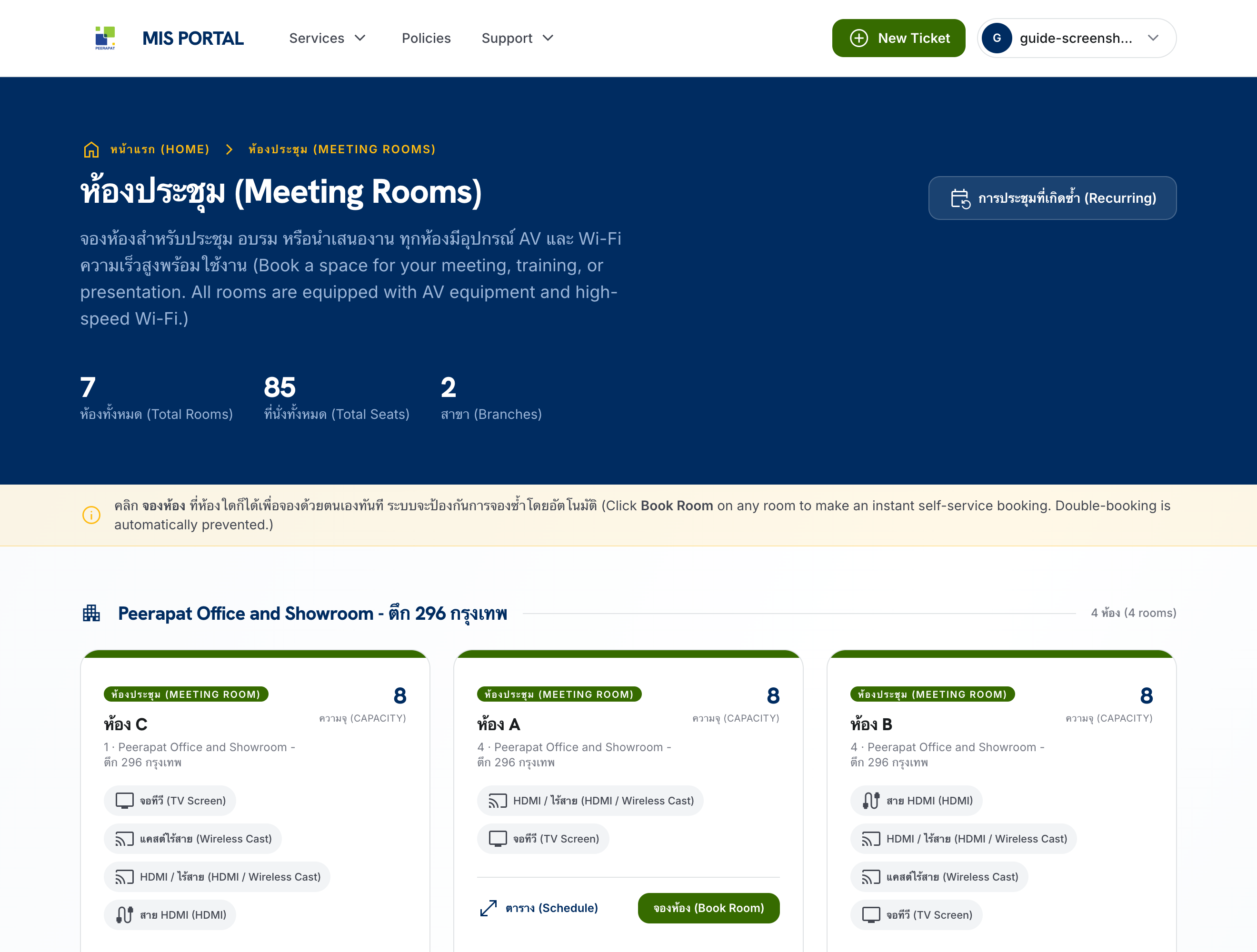This screenshot has width=1257, height=952.
Task: Select the Peerapat Office and Showroom heading
Action: click(x=312, y=614)
